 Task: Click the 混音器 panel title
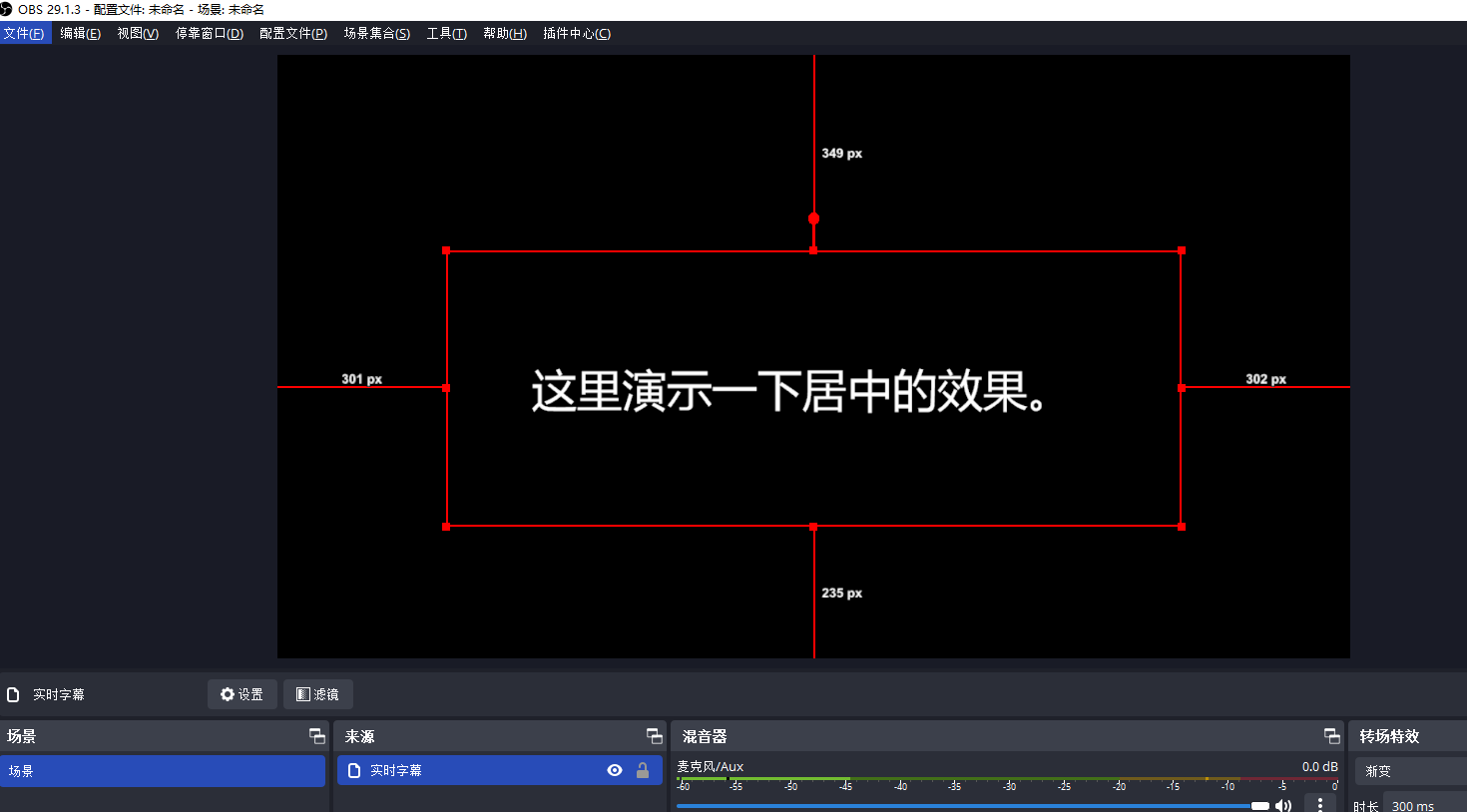point(705,736)
